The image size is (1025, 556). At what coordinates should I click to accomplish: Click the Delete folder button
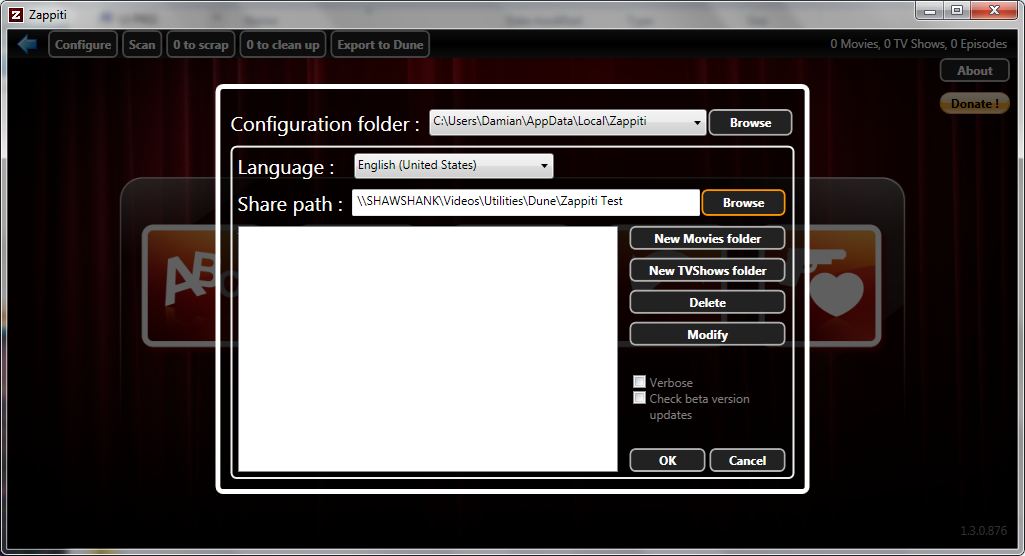tap(707, 303)
